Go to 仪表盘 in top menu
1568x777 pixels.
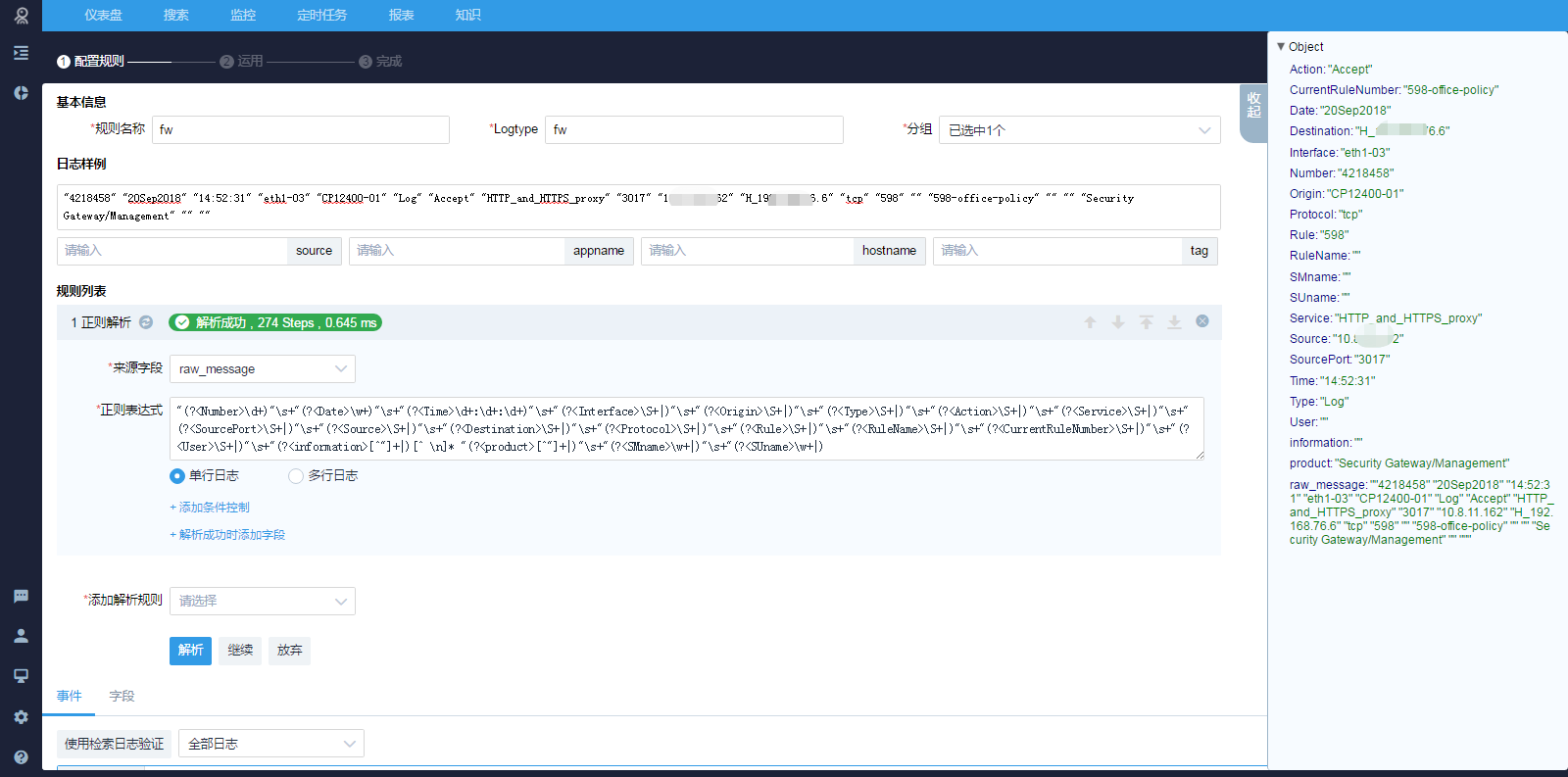point(103,16)
